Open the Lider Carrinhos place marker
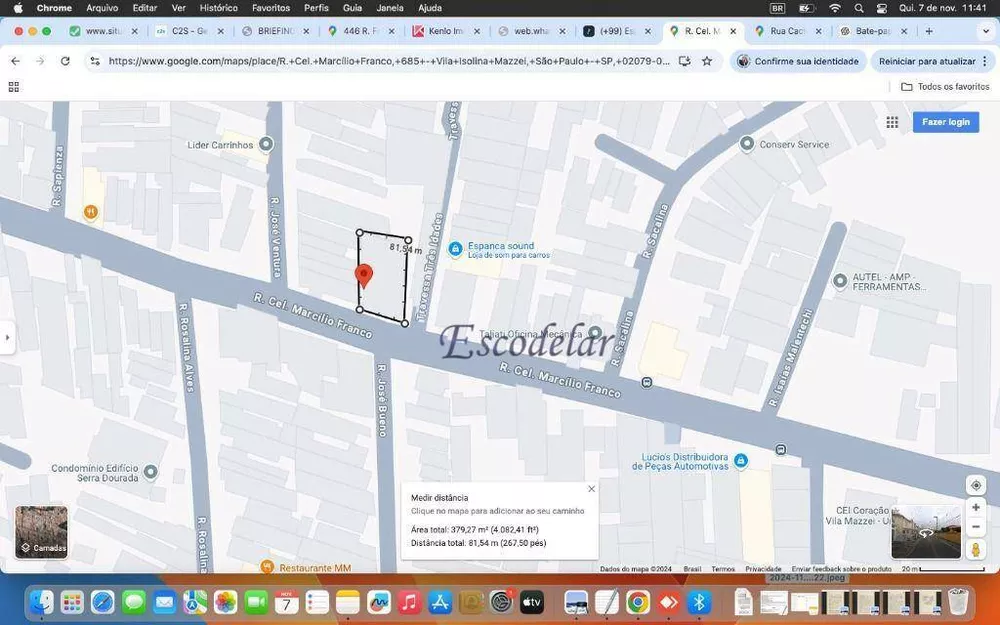The height and width of the screenshot is (625, 1000). 266,144
